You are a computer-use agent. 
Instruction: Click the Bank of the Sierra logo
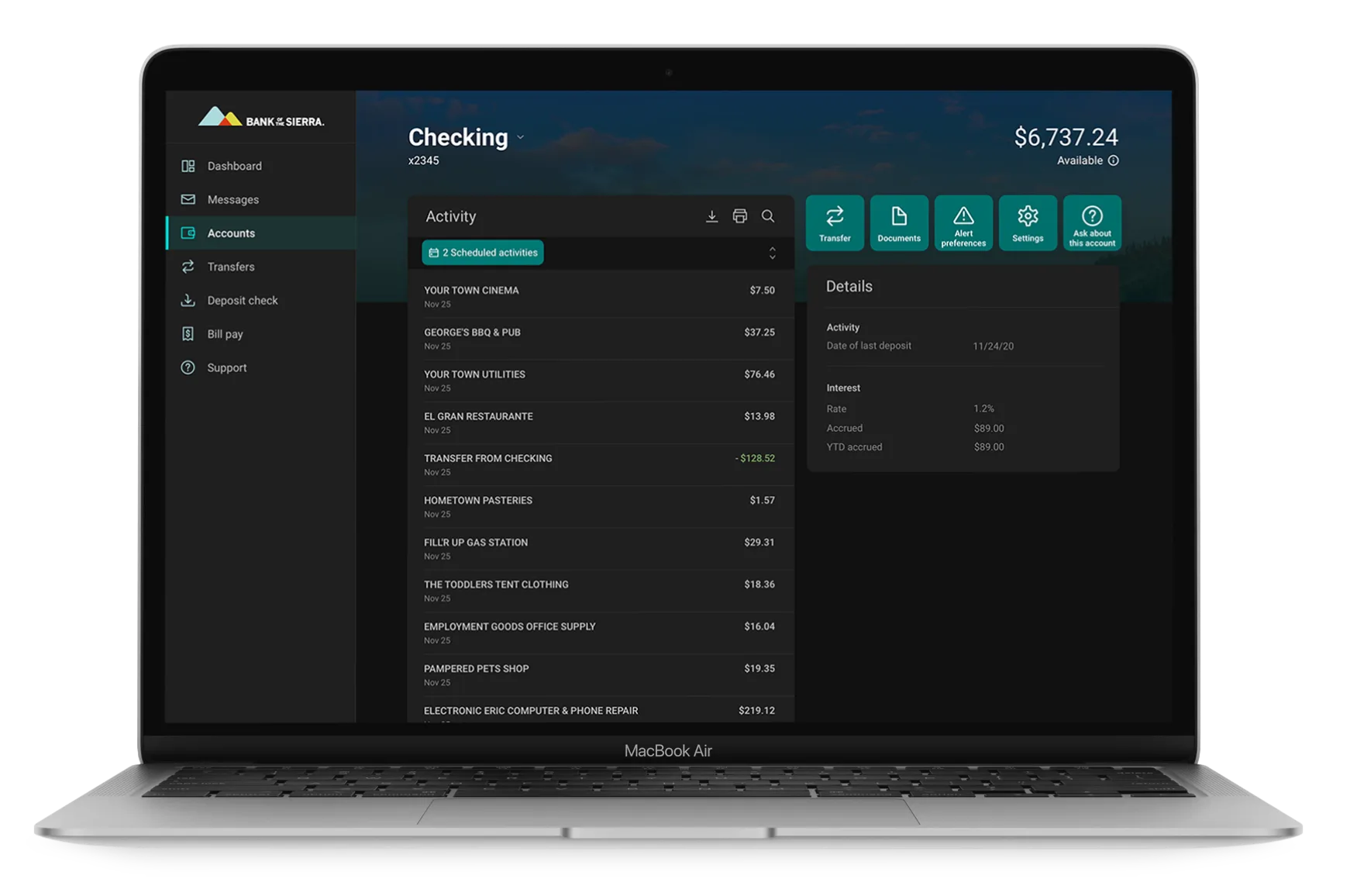(x=261, y=118)
